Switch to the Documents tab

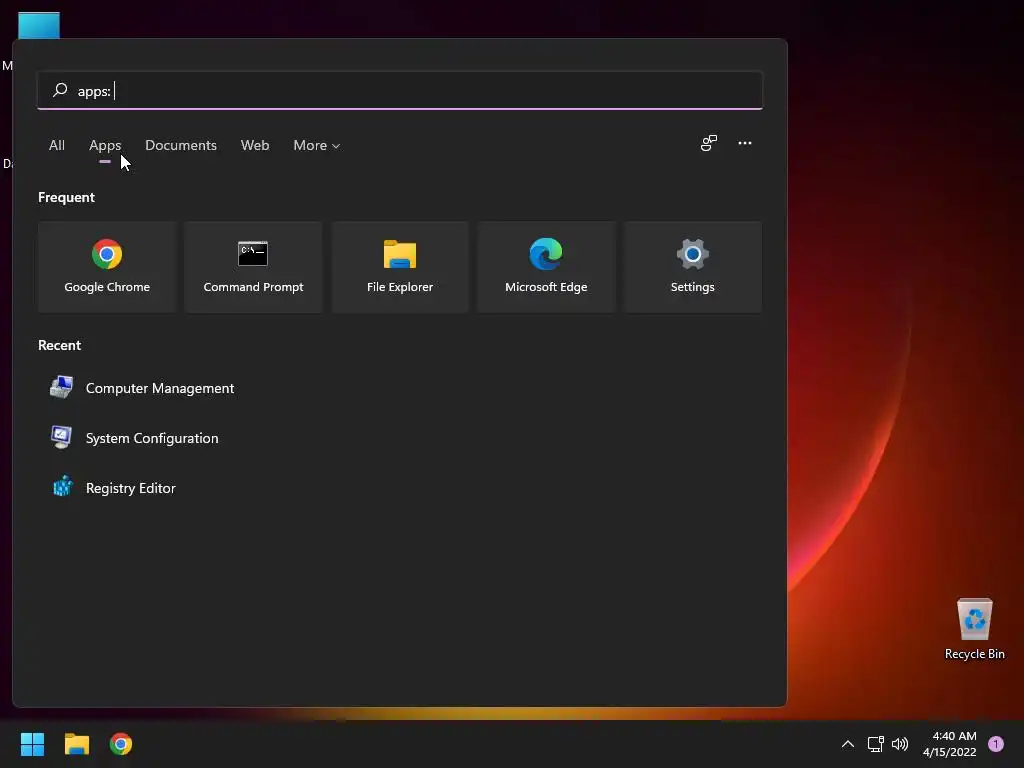[181, 145]
